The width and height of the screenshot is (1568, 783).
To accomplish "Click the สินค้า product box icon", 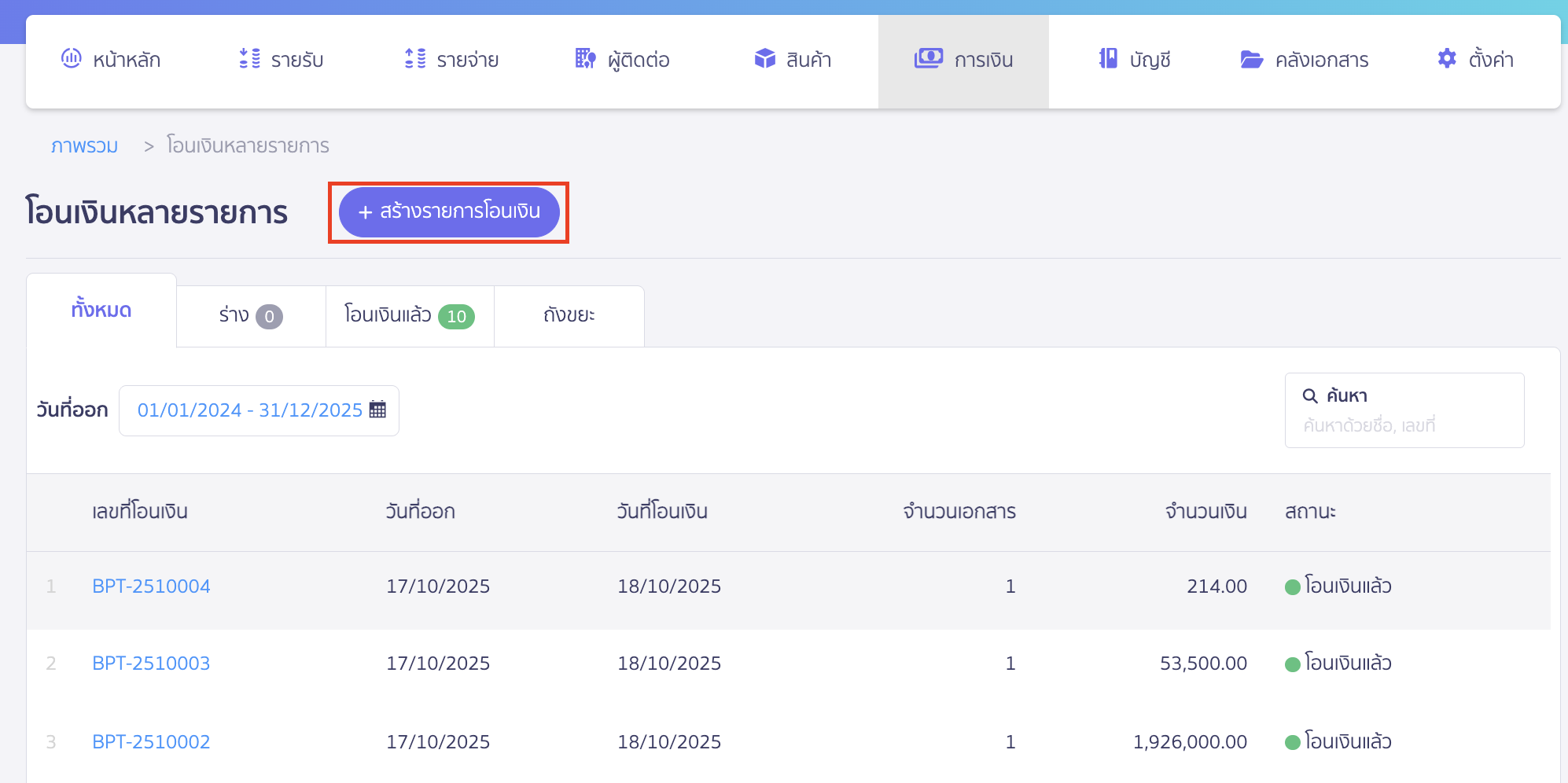I will (x=764, y=58).
